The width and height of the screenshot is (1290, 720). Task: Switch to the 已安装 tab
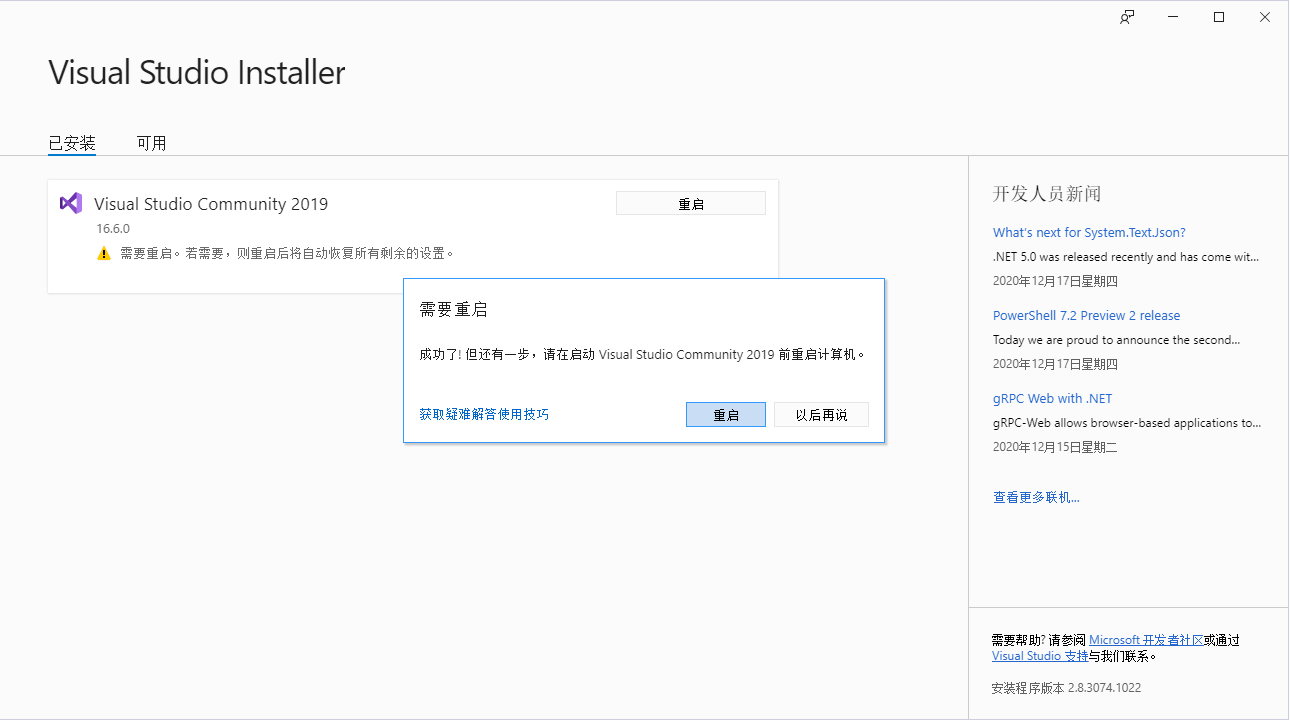coord(72,143)
